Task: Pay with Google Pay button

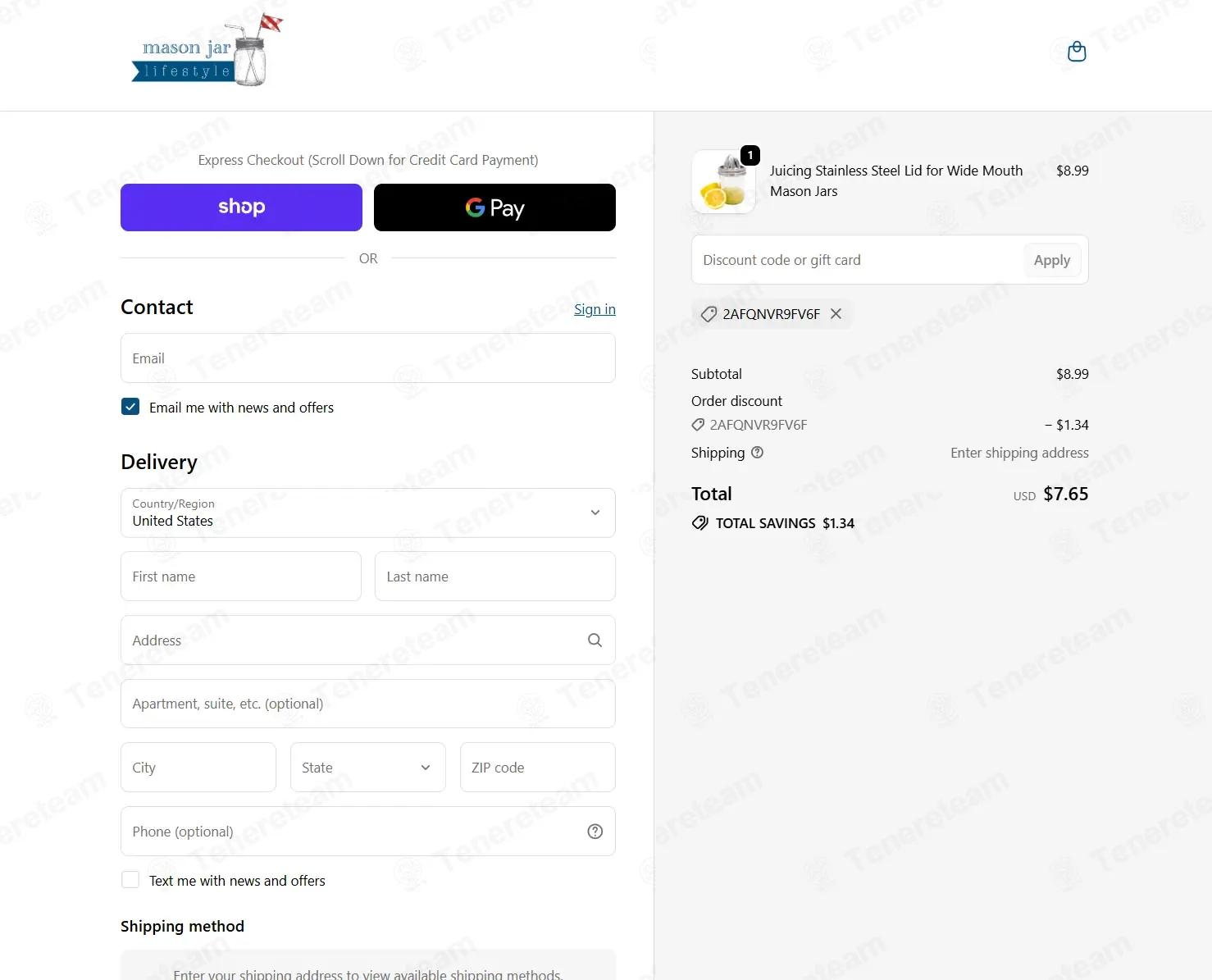Action: (x=494, y=207)
